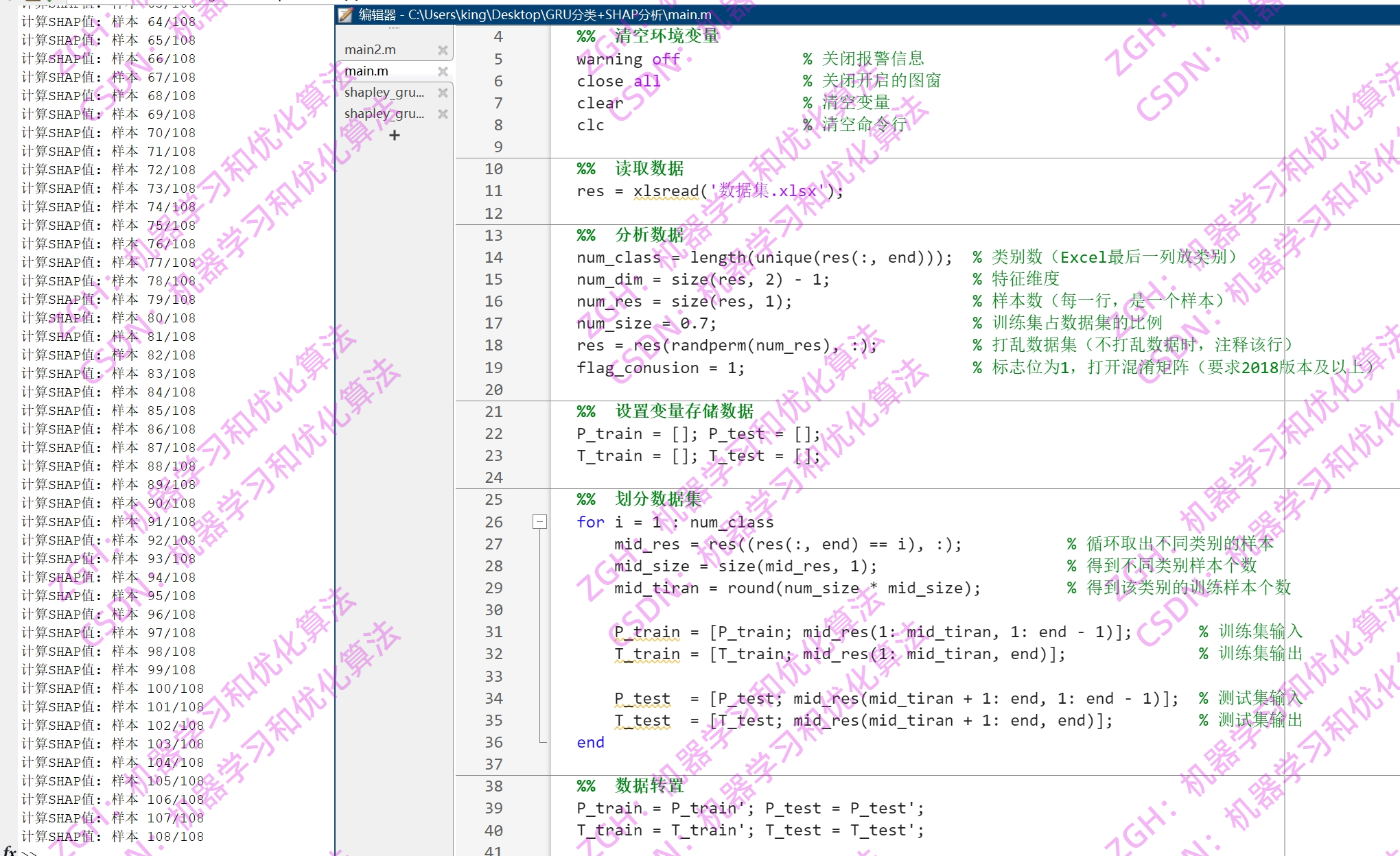Click the '划分数据集' section header

[x=657, y=499]
